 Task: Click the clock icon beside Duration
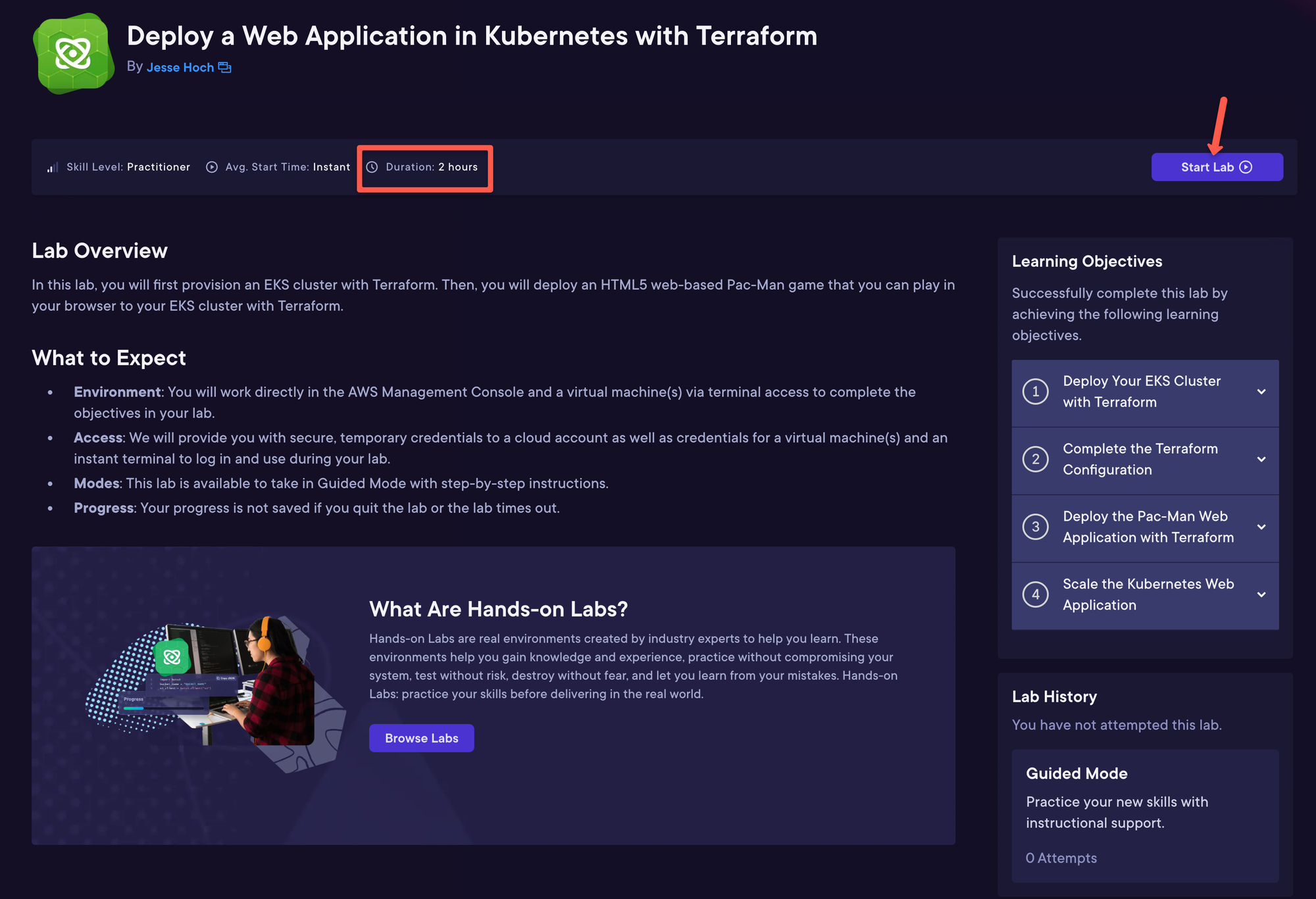coord(372,167)
